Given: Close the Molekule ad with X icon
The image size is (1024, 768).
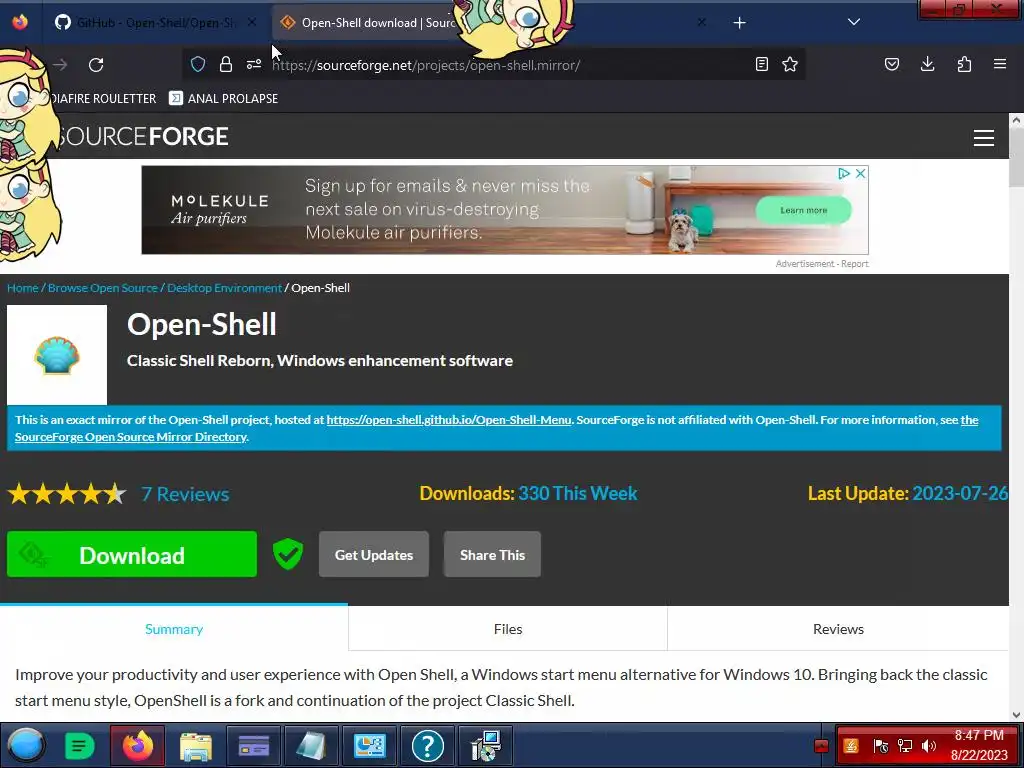Looking at the screenshot, I should coord(861,173).
